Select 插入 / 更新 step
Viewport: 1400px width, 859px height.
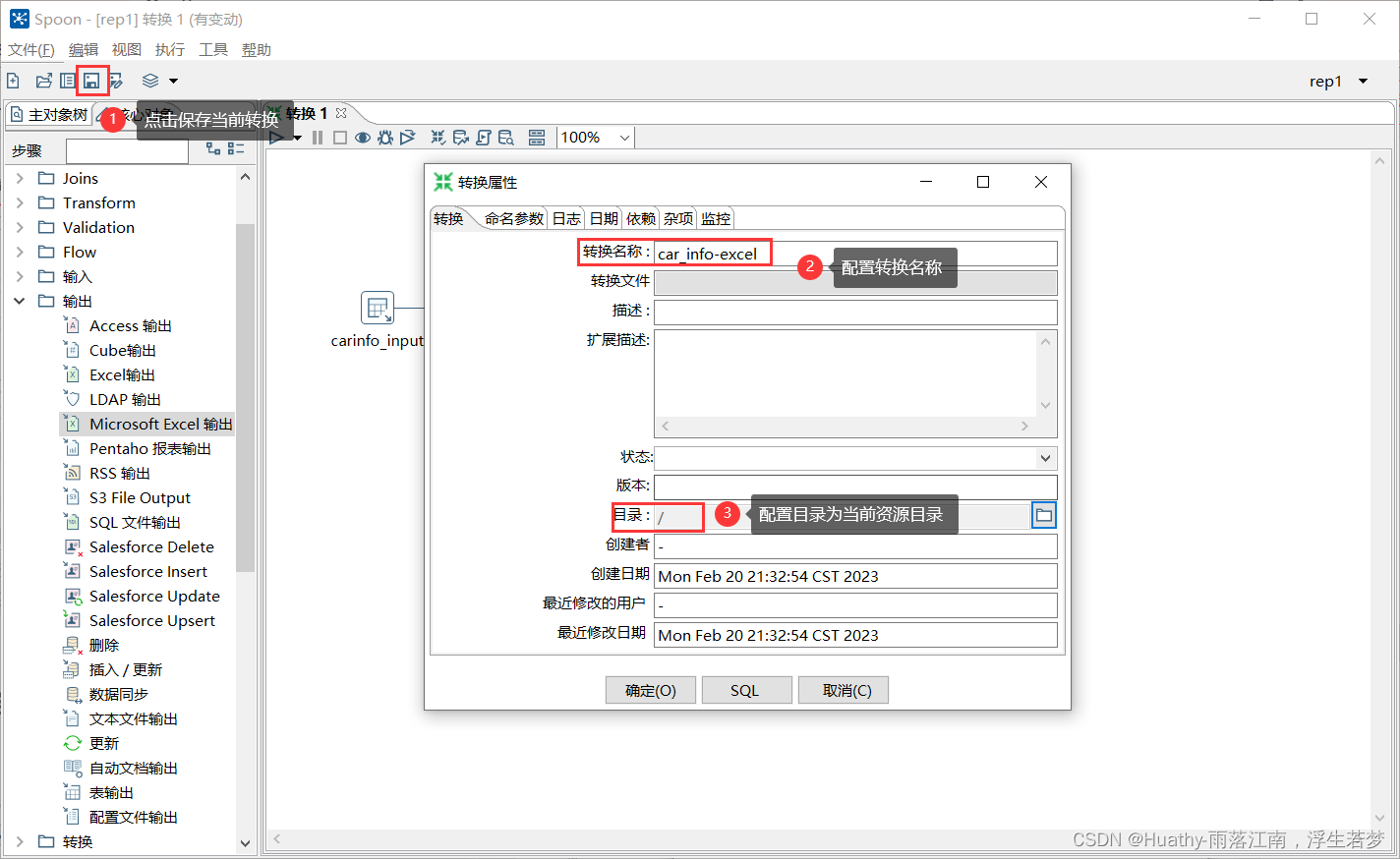125,669
